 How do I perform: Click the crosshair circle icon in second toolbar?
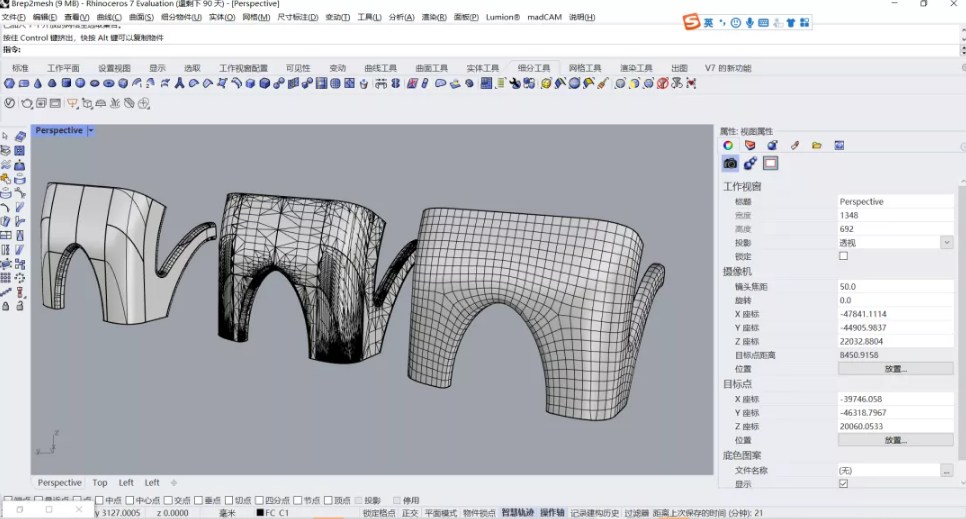[144, 103]
